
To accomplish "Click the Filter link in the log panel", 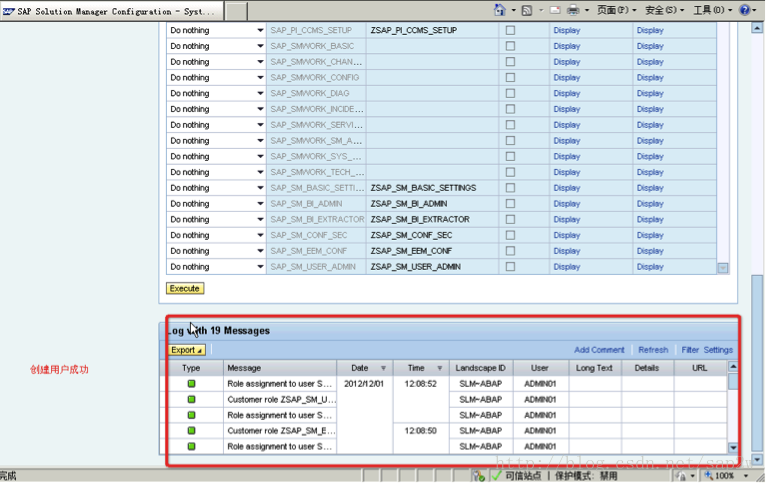I will coord(690,350).
